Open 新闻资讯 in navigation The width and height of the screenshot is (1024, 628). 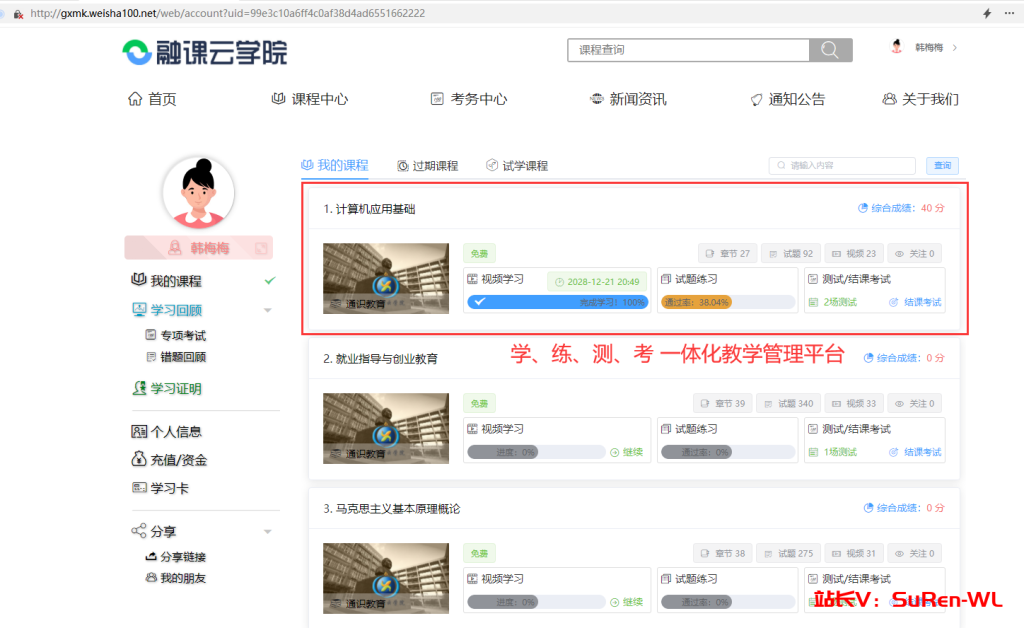tap(628, 99)
